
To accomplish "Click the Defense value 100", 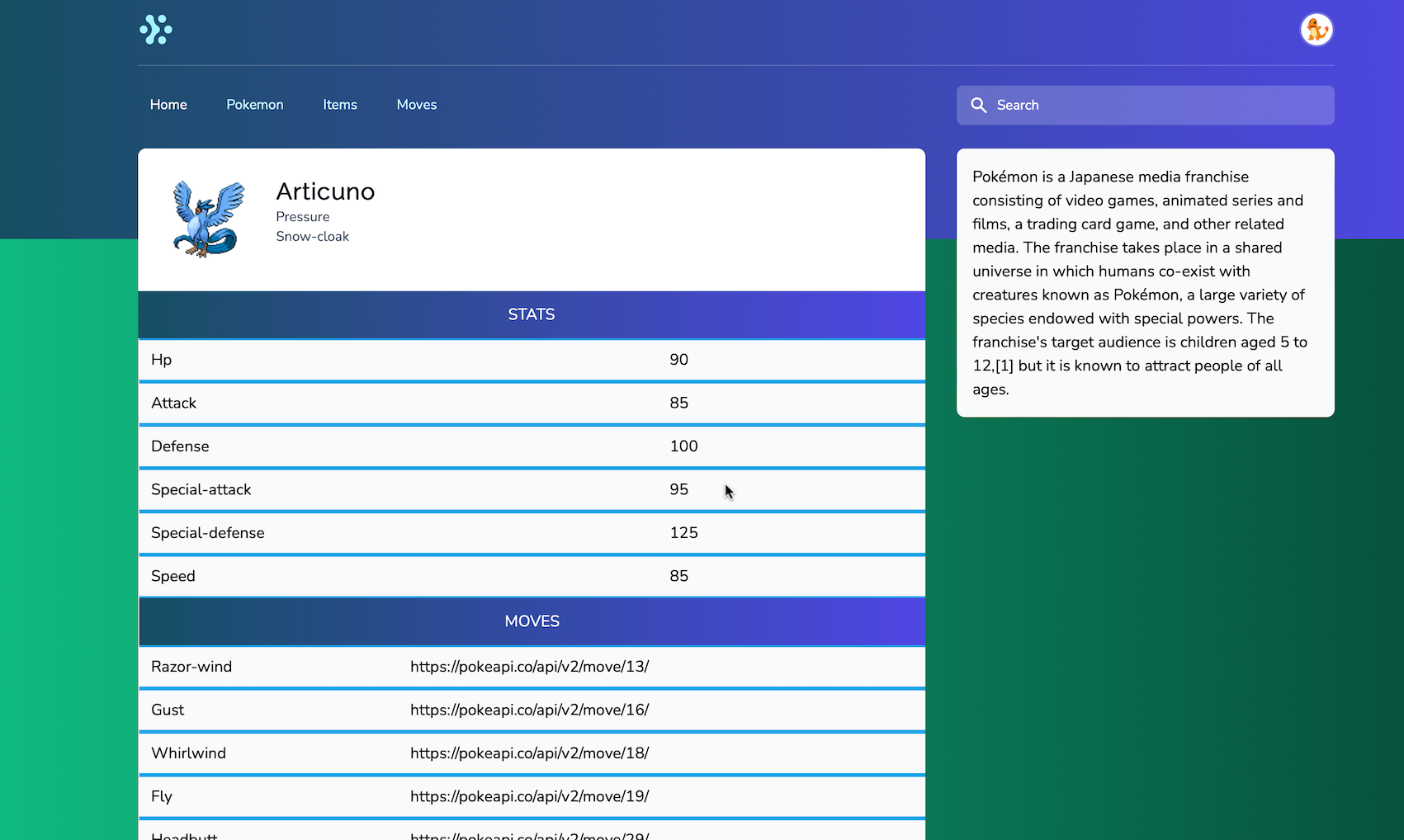I will (x=683, y=446).
